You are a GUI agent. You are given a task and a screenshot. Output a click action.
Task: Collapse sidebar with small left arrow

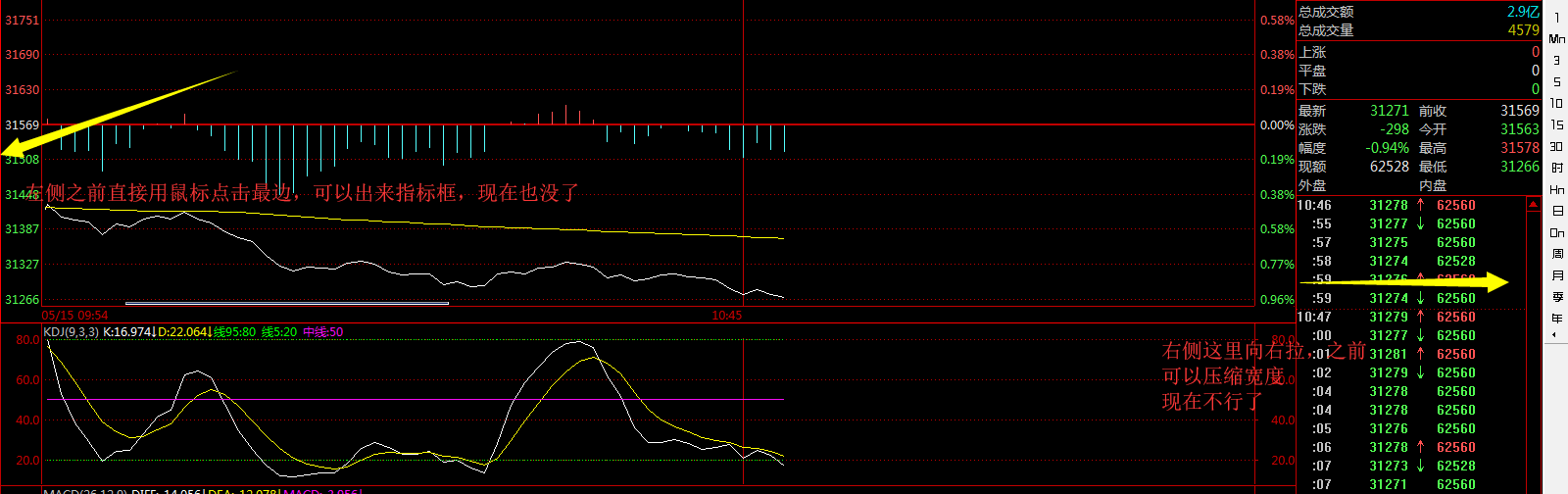[x=1552, y=336]
